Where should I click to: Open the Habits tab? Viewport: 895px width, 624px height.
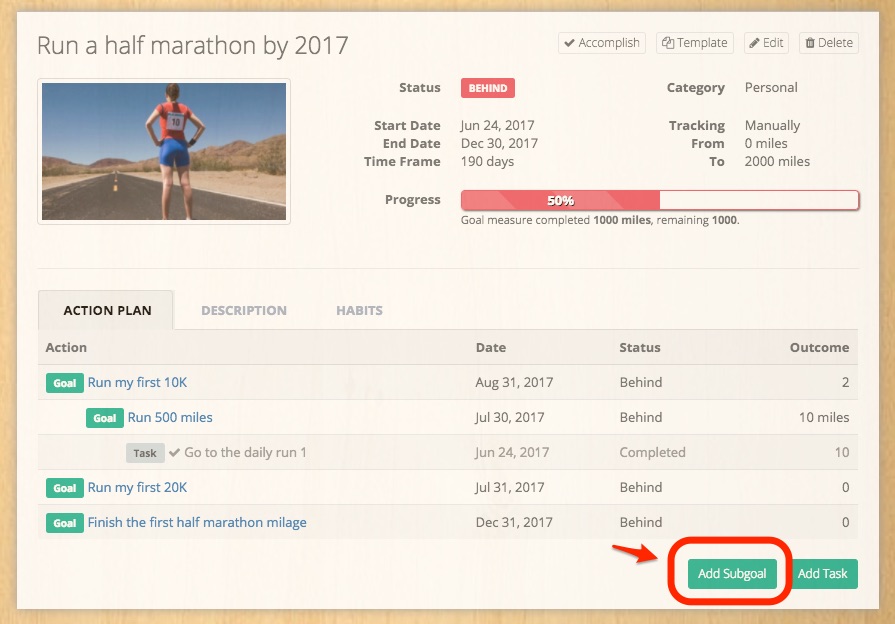coord(359,311)
